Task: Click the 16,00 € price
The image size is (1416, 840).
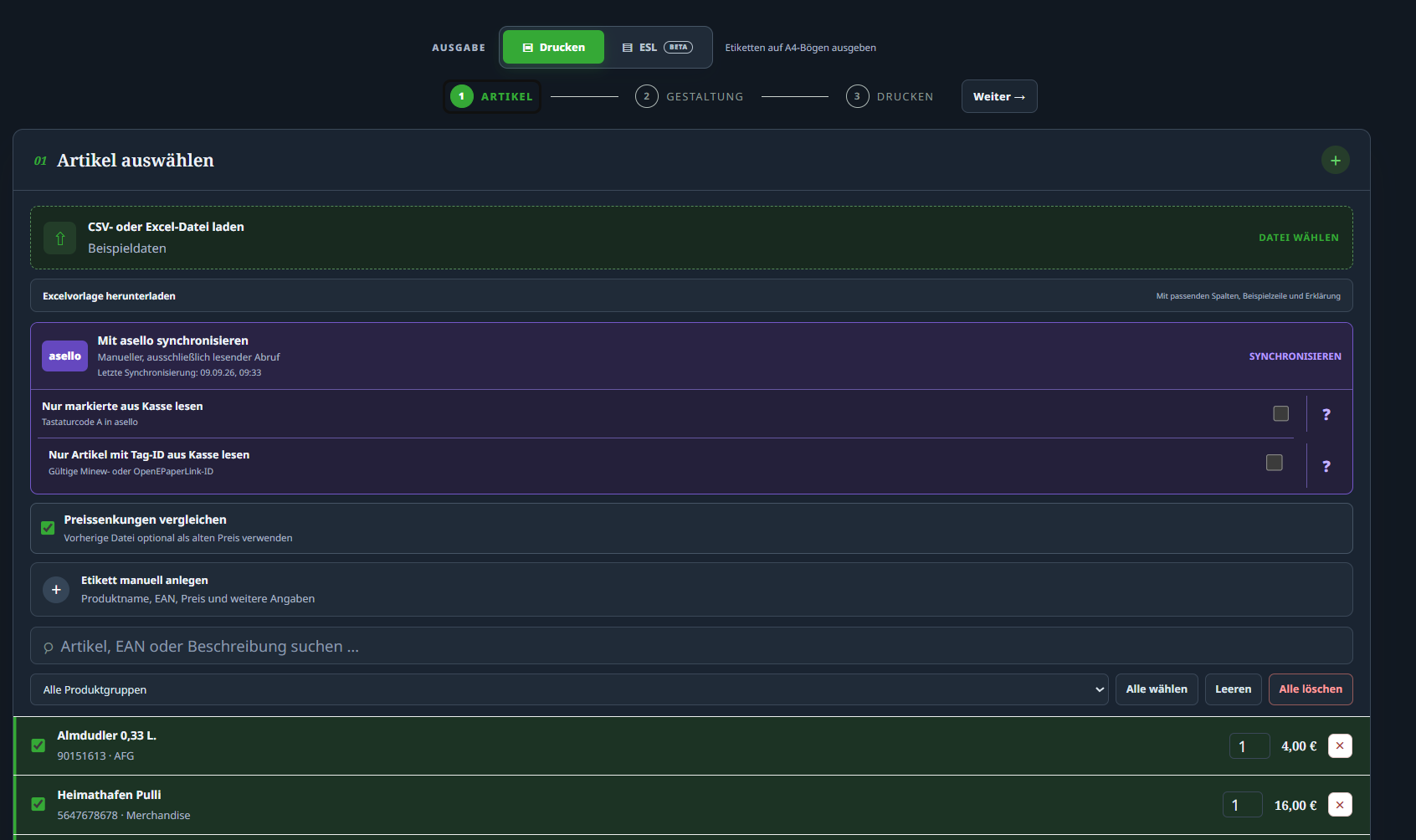Action: coord(1295,806)
